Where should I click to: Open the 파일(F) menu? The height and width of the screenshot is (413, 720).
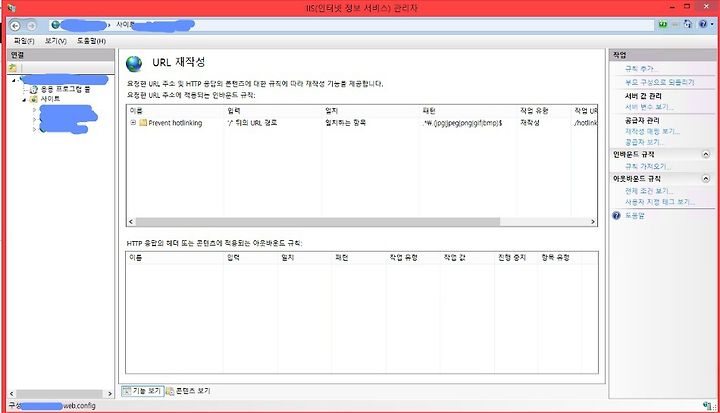point(24,41)
